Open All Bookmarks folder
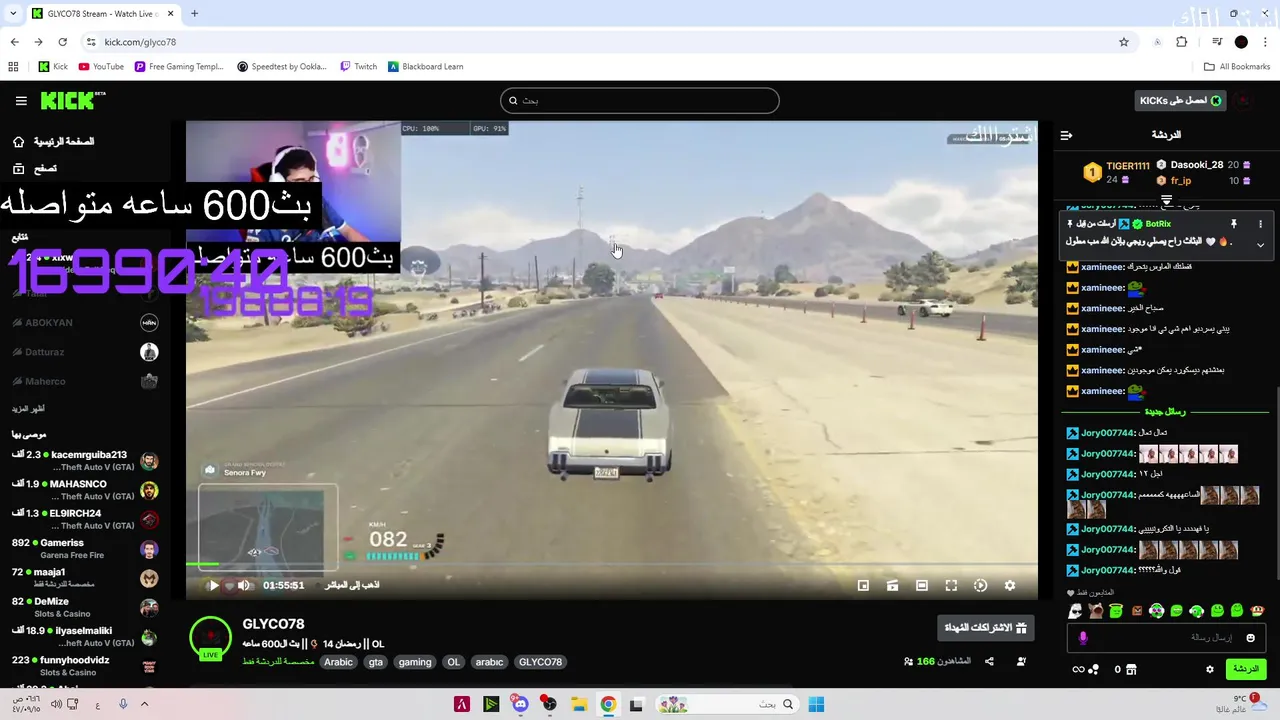 tap(1237, 67)
